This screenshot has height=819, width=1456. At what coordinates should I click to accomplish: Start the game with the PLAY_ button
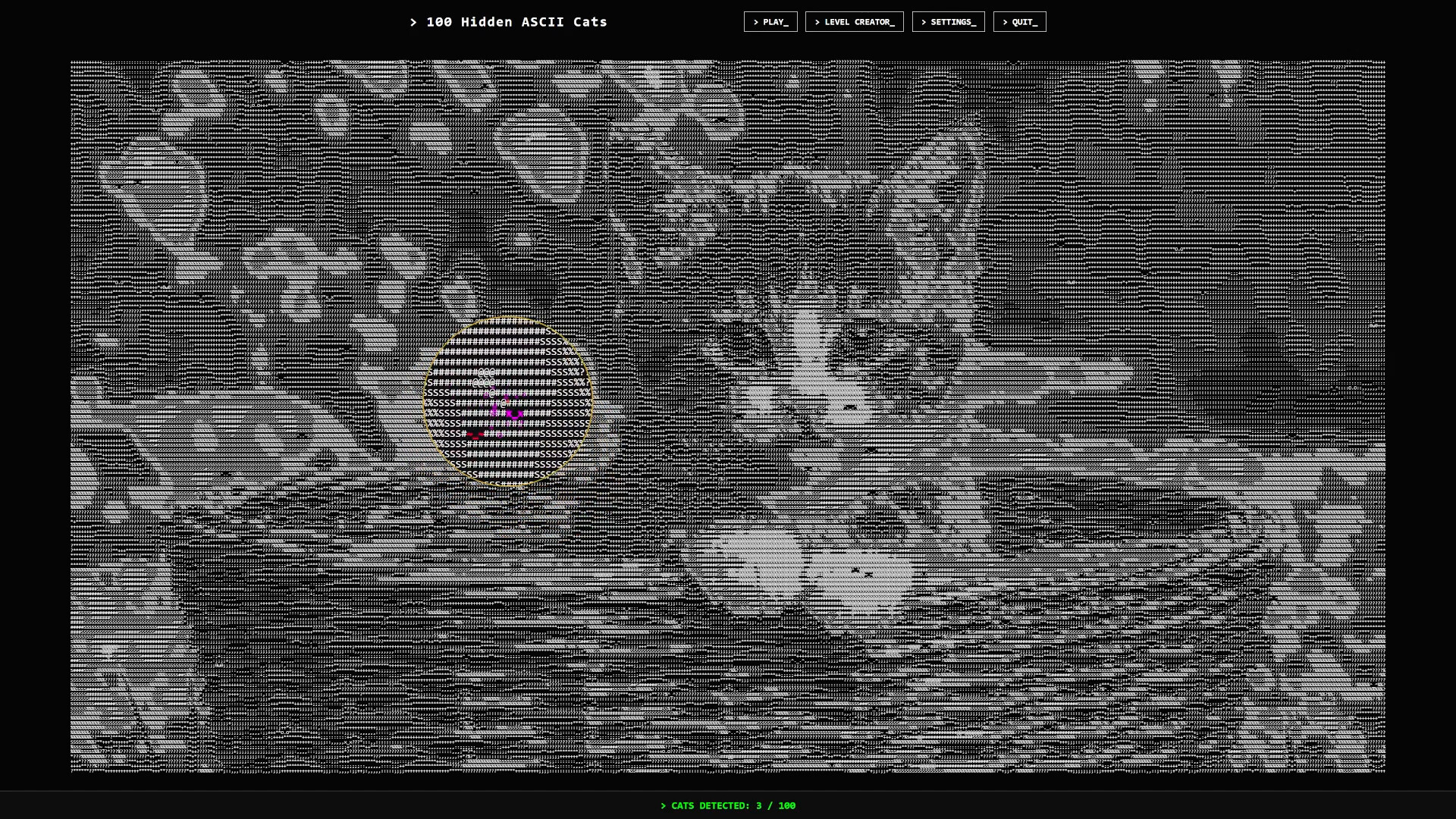point(770,22)
